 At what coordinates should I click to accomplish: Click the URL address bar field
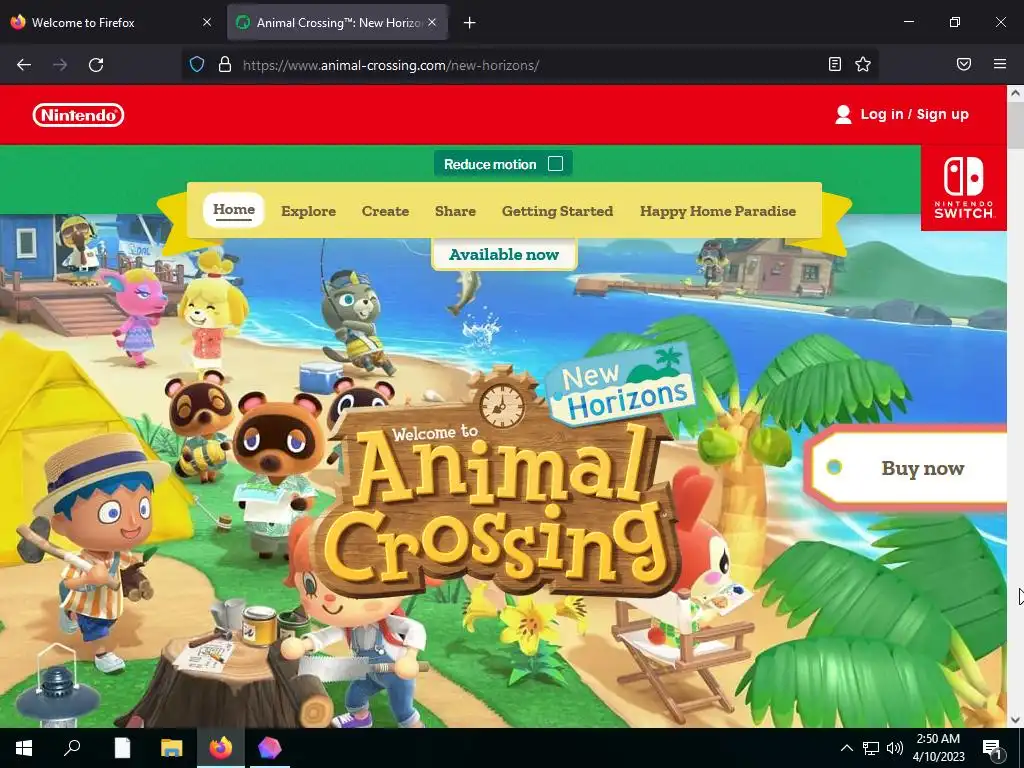529,65
